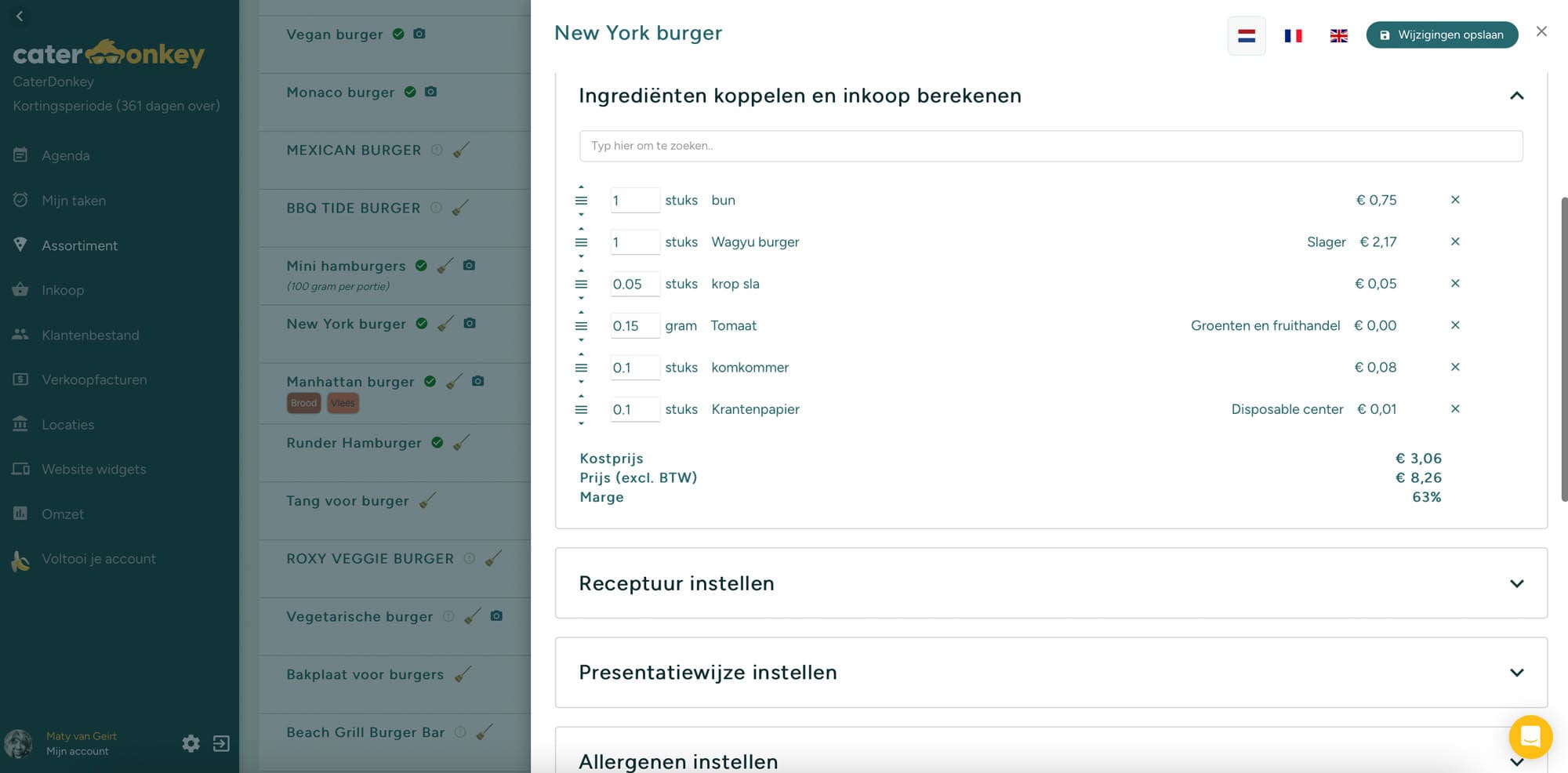Open the orange chat widget
This screenshot has height=773, width=1568.
pyautogui.click(x=1530, y=737)
